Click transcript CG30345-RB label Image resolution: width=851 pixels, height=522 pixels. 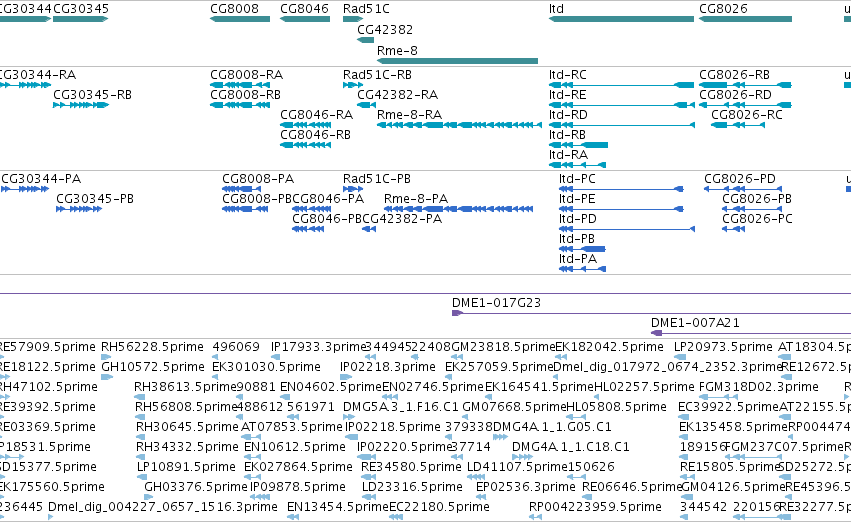(x=92, y=94)
